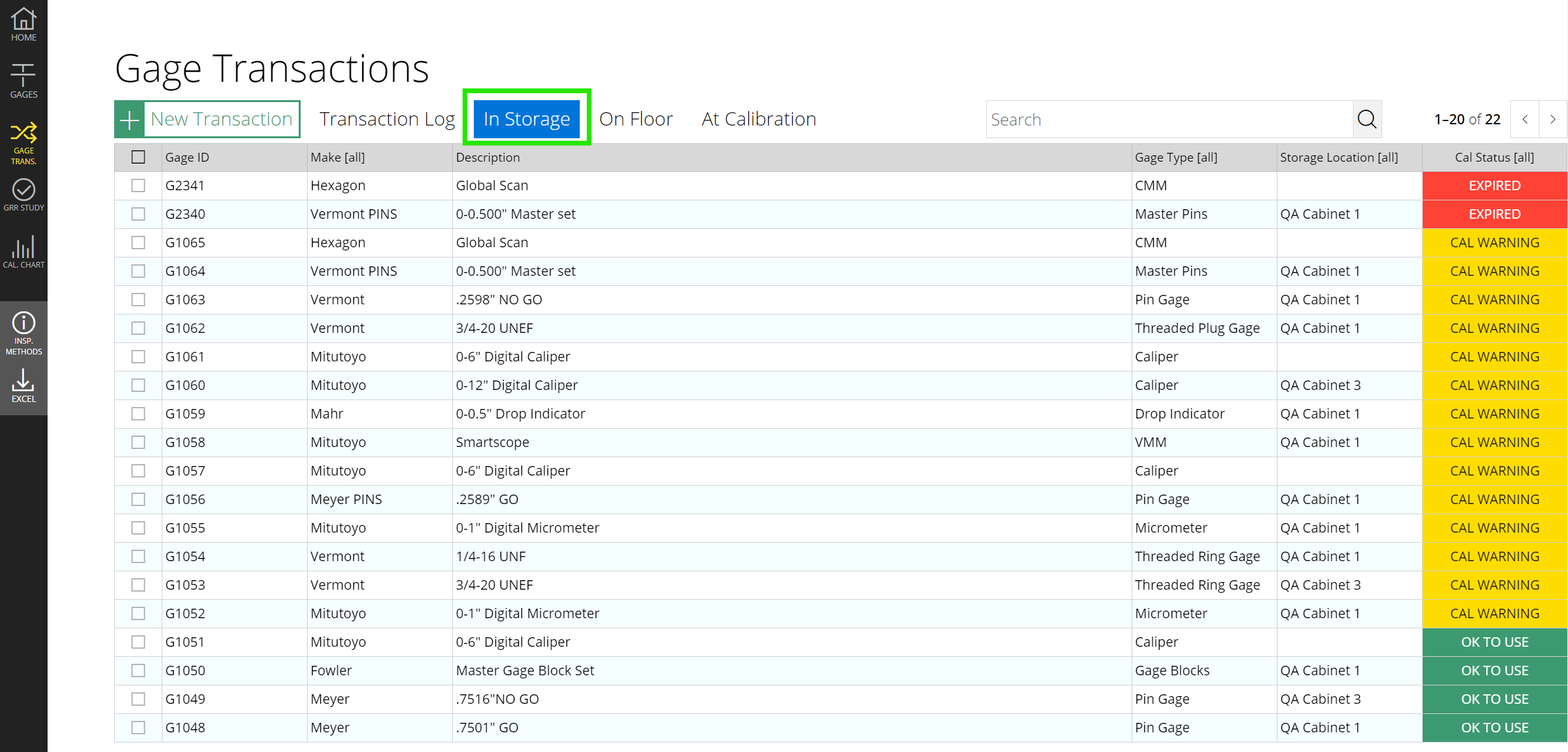The image size is (1568, 752).
Task: Check the box for gage G1063
Action: coord(138,300)
